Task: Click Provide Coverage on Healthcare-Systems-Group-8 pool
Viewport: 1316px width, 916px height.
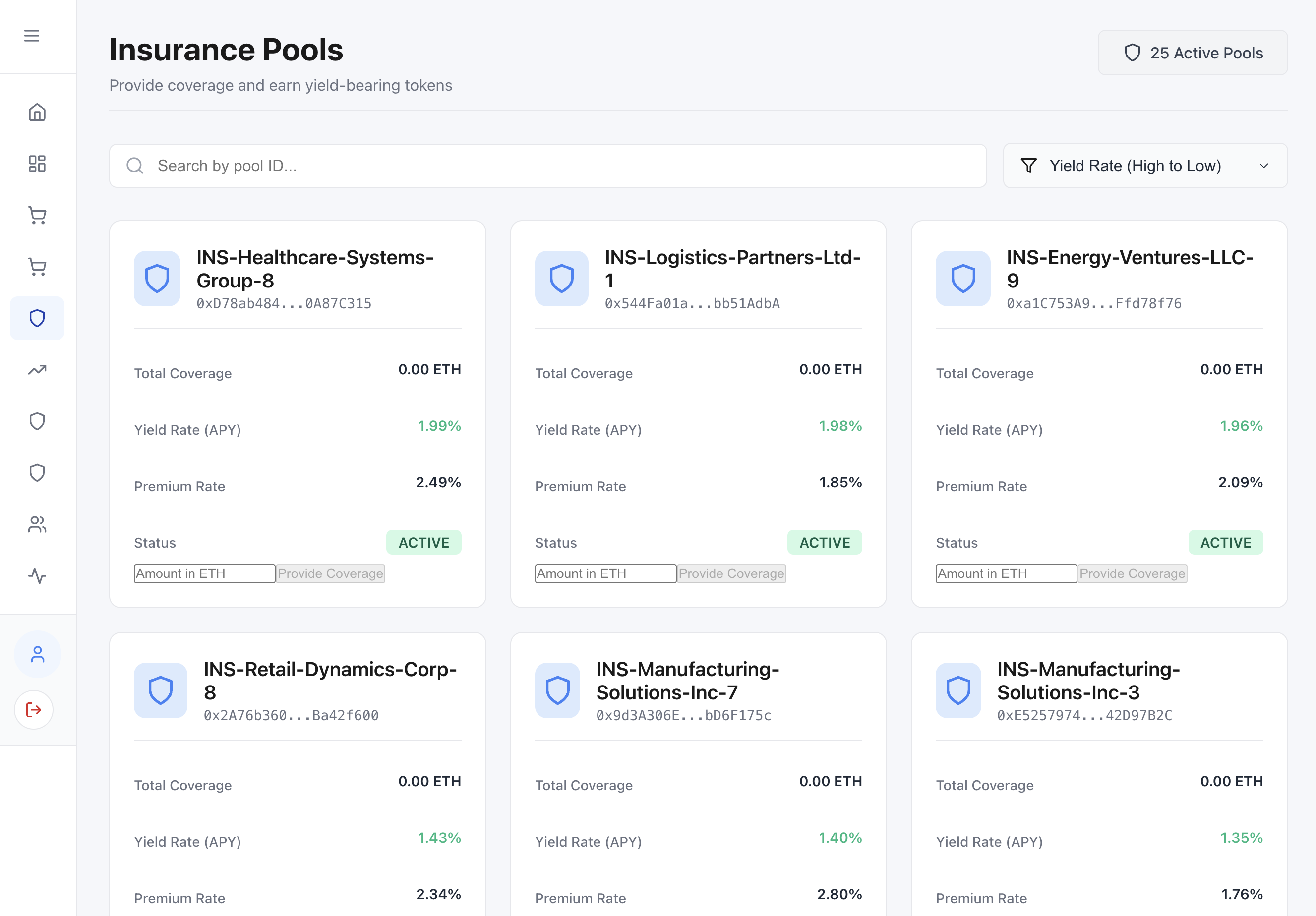Action: 330,573
